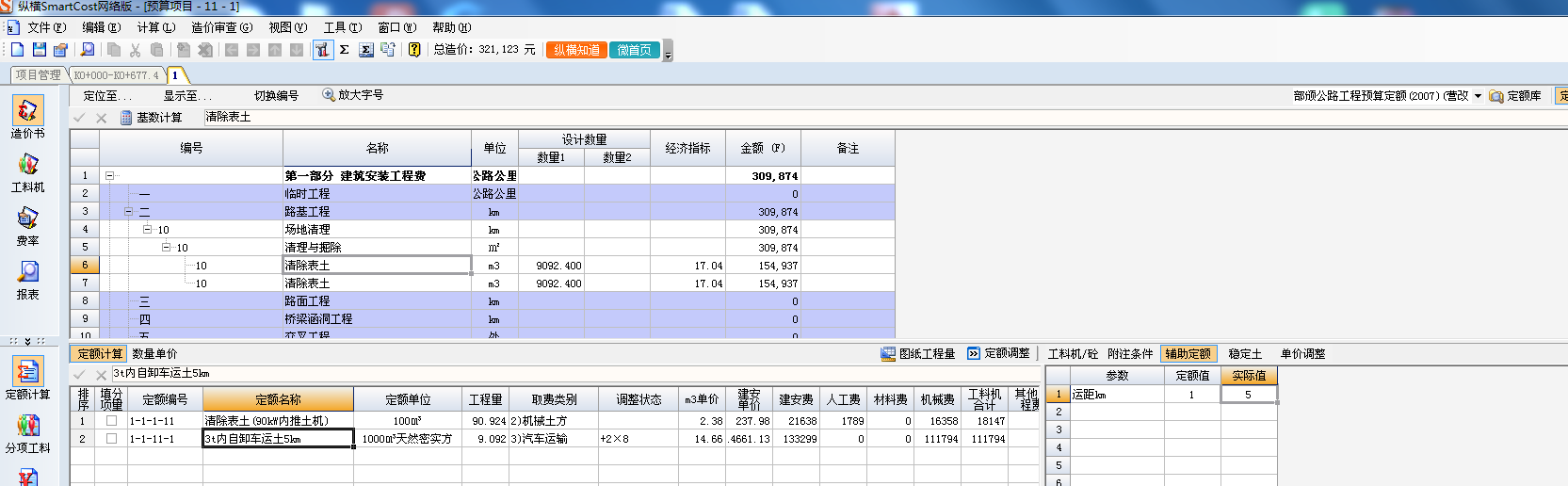This screenshot has width=1568, height=486.
Task: Click the 切换编号 button
Action: [x=276, y=96]
